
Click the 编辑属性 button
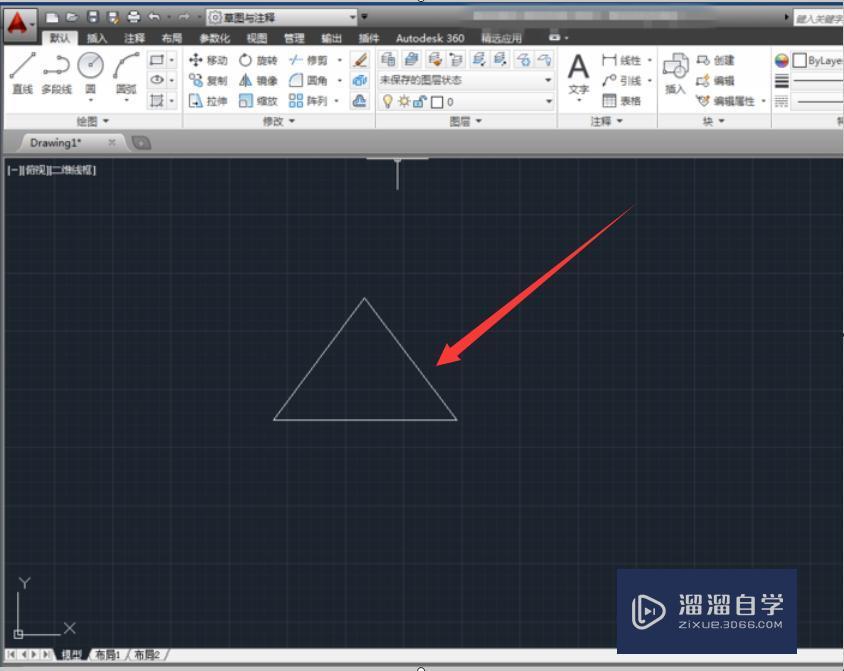click(728, 101)
